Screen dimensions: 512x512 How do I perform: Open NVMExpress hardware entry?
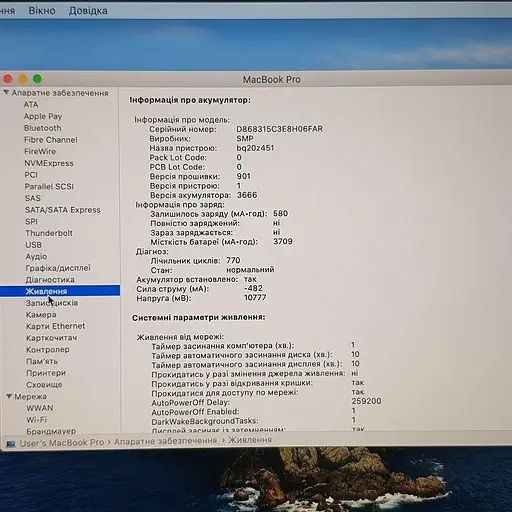click(x=49, y=163)
